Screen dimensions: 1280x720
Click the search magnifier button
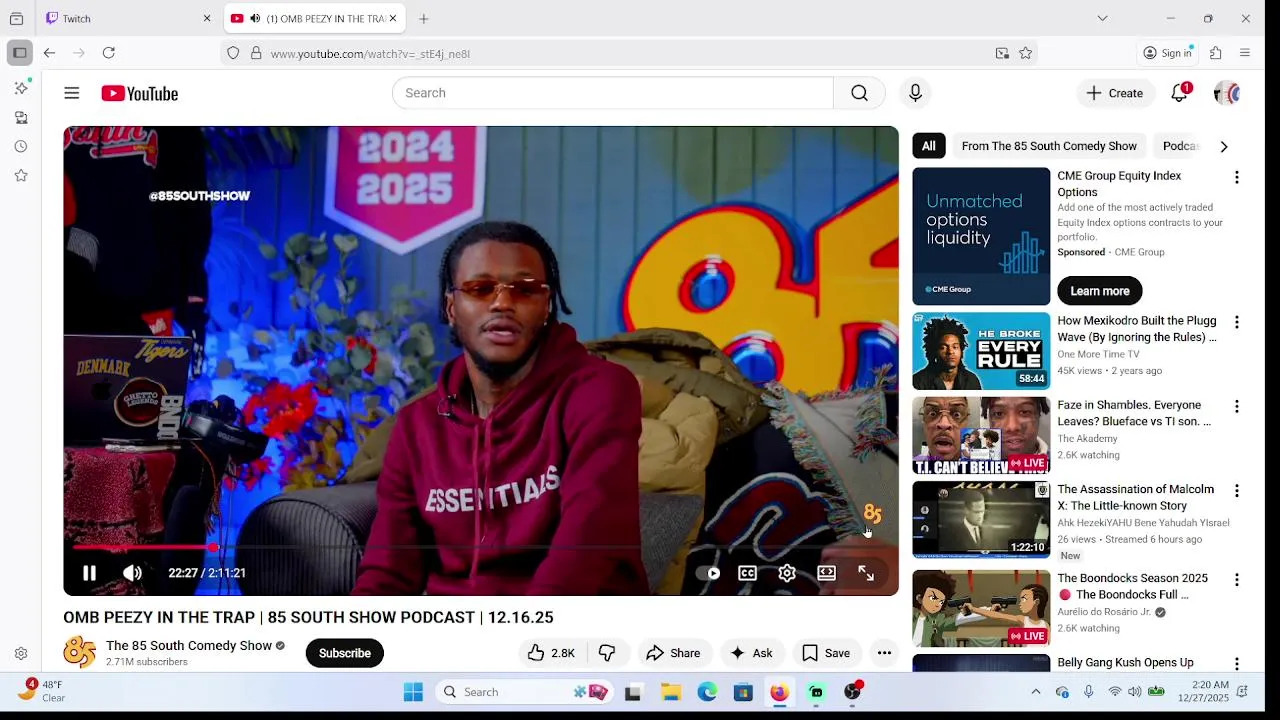(x=859, y=93)
